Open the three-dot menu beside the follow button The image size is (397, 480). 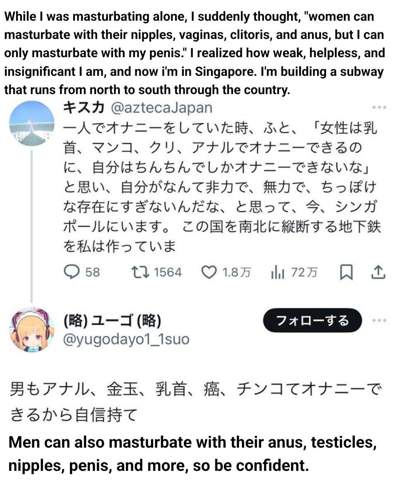click(x=379, y=320)
